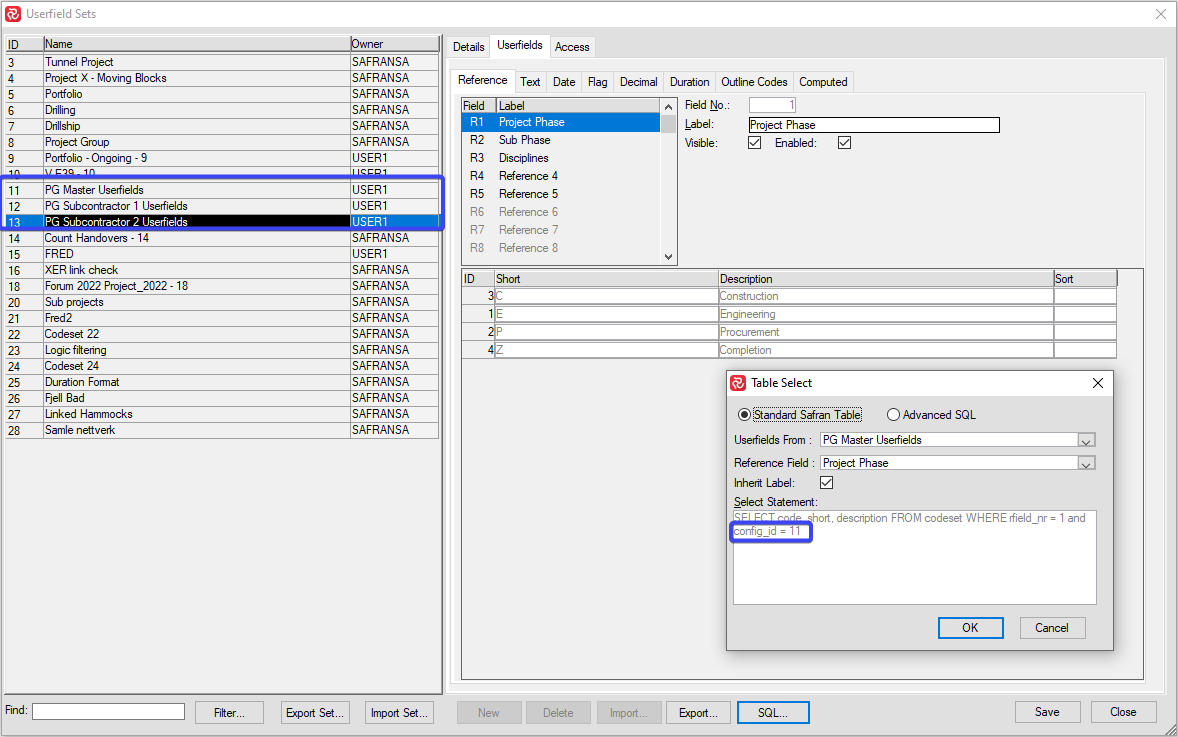Screen dimensions: 1178x737
Task: Select the R2 Sub Phase field row
Action: [560, 140]
